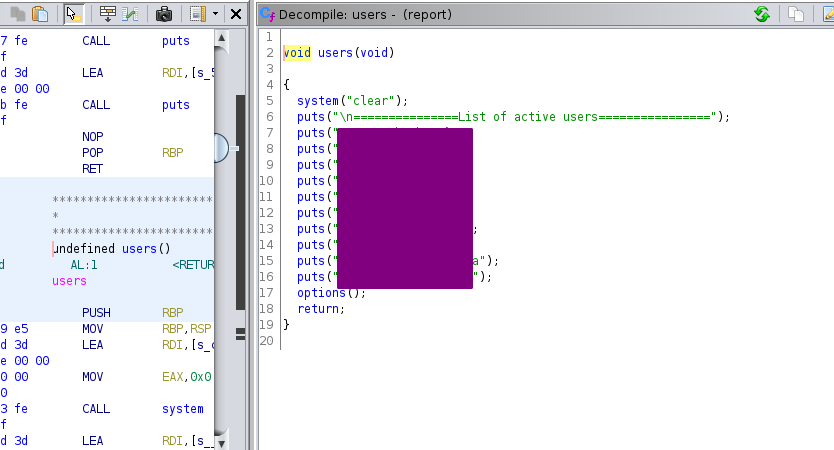Image resolution: width=834 pixels, height=450 pixels.
Task: Click 'puts' operand on the '7 fe' row
Action: click(x=176, y=41)
